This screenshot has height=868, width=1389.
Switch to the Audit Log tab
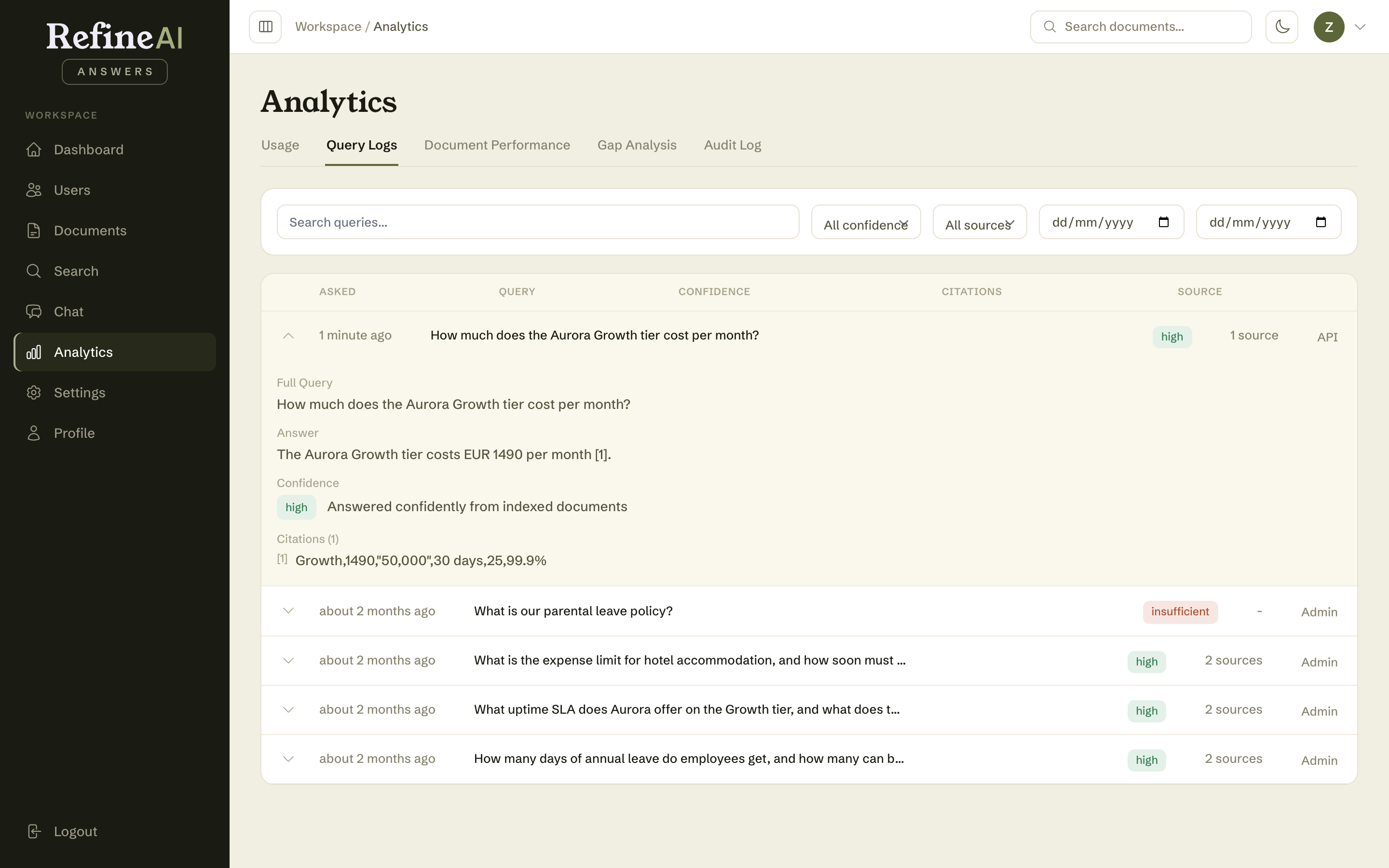tap(733, 145)
